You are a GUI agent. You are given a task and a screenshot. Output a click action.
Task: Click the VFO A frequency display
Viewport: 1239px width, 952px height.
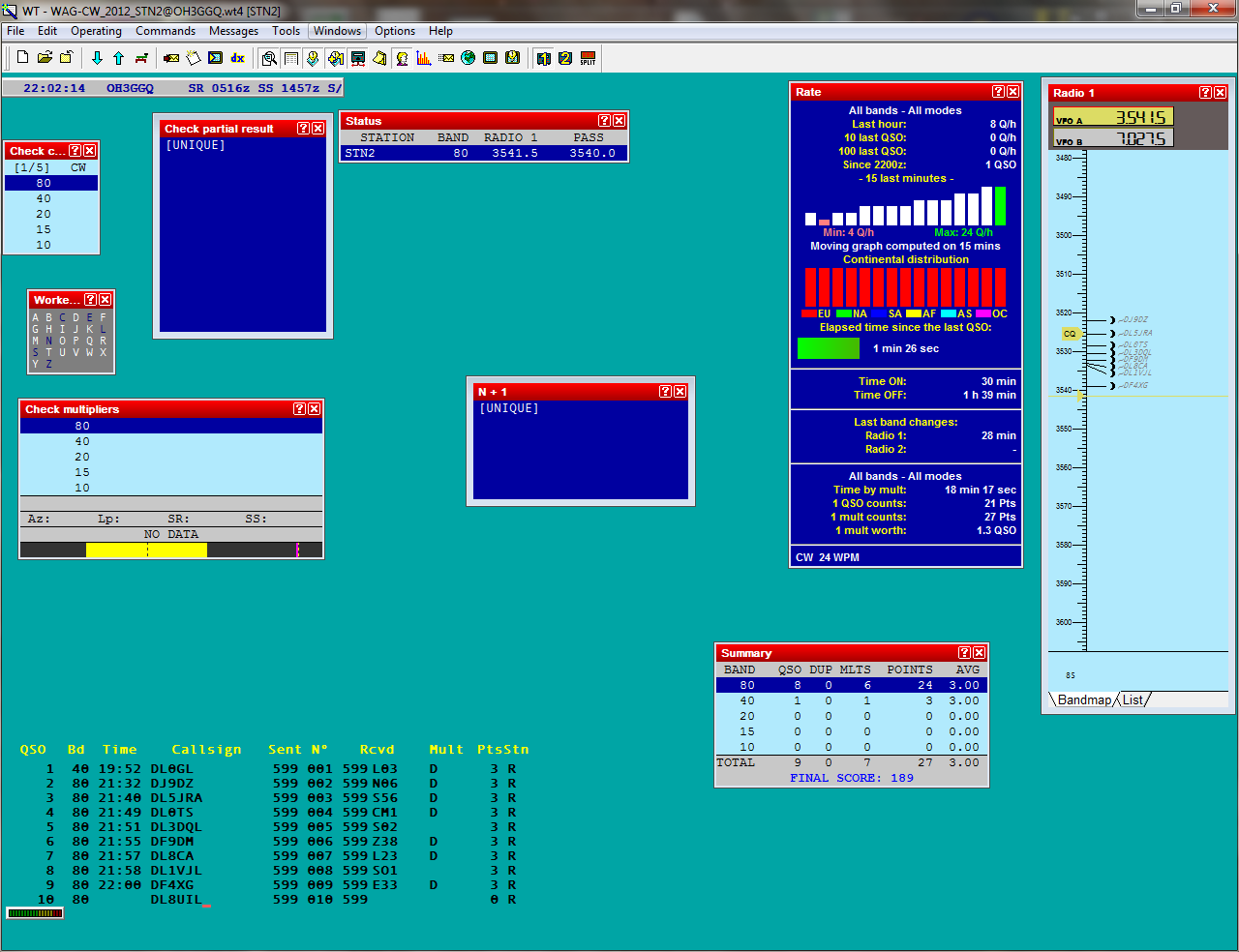coord(1113,116)
